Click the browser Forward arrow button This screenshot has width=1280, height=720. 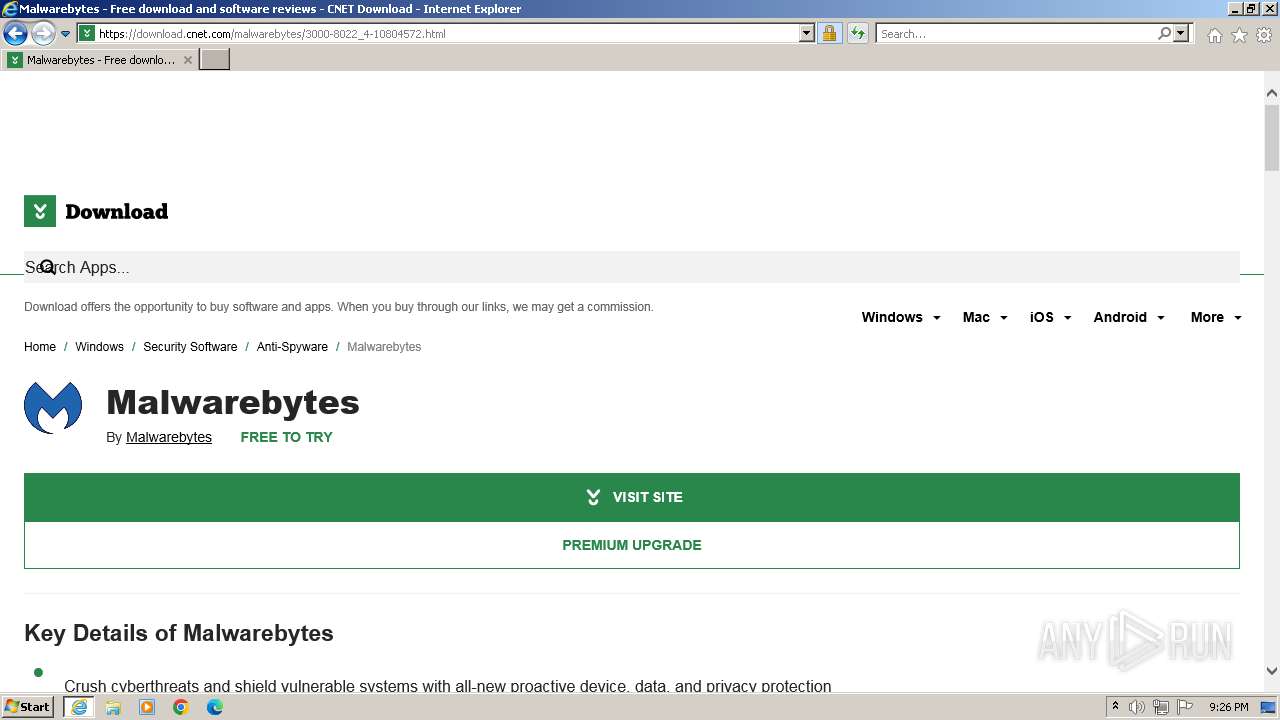click(x=42, y=34)
